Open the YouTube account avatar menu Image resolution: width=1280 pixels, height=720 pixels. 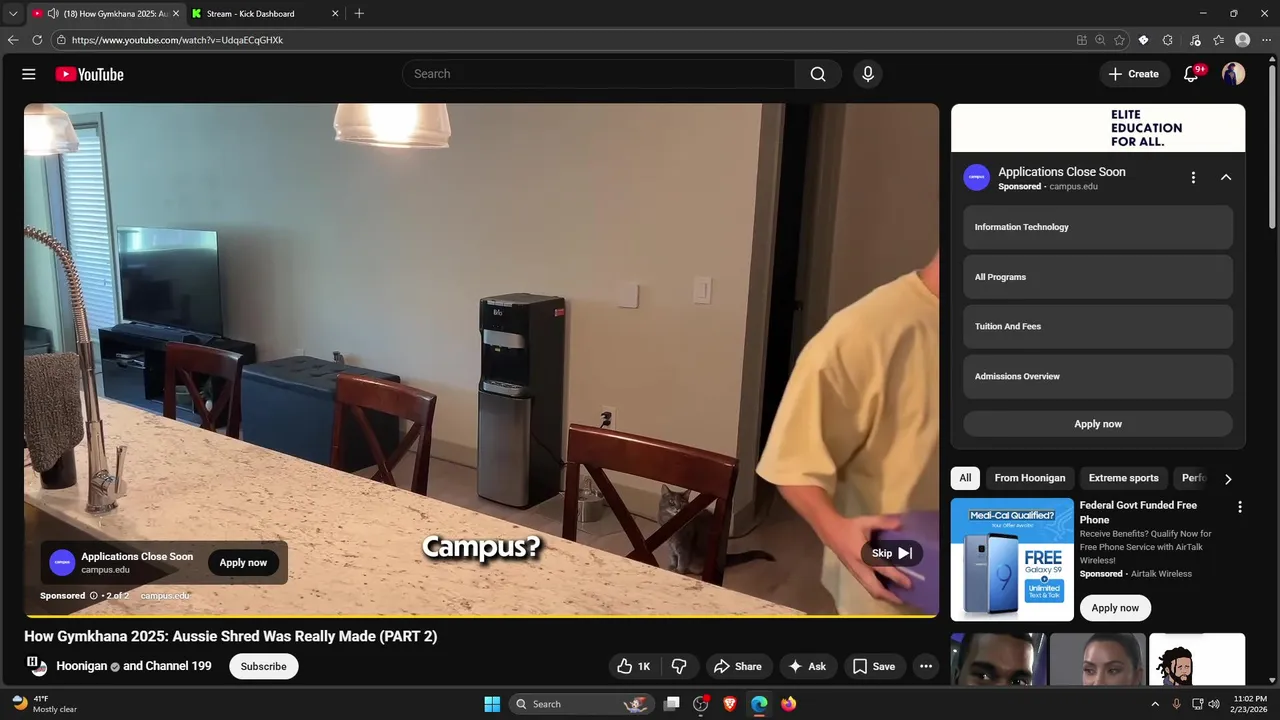tap(1233, 74)
